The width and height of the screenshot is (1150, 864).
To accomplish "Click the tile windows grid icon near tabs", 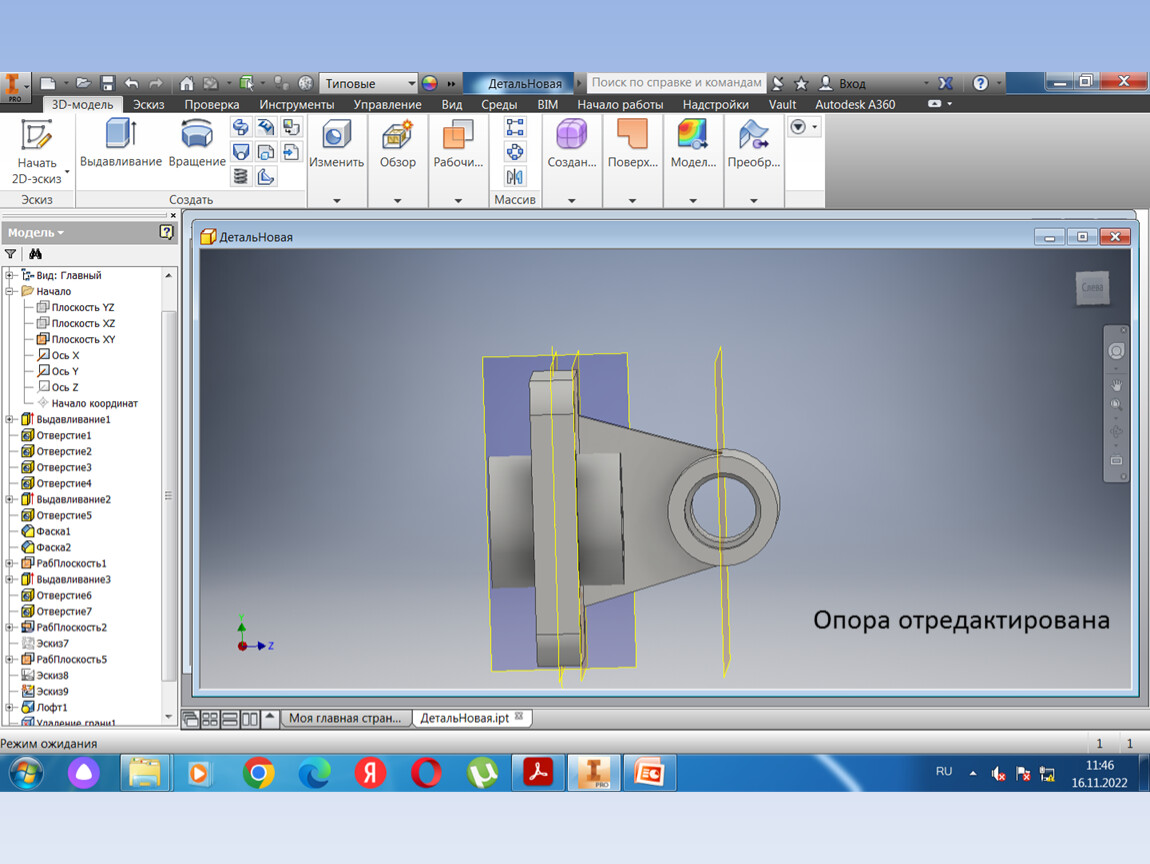I will coord(210,719).
